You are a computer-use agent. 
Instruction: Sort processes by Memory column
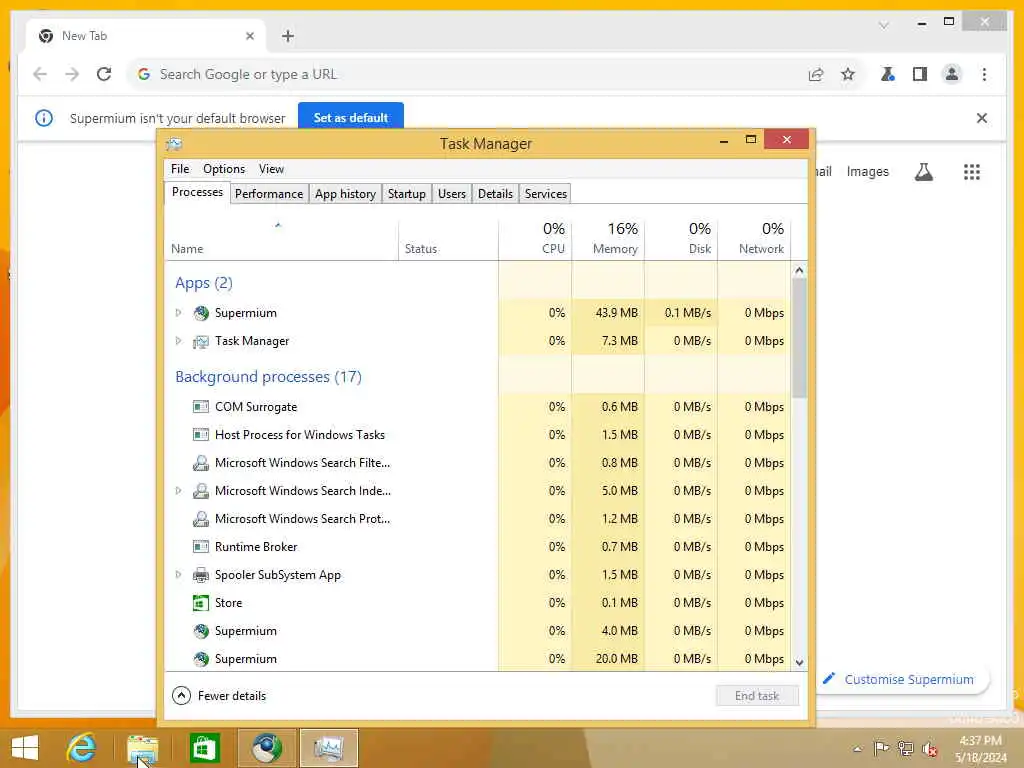[609, 238]
